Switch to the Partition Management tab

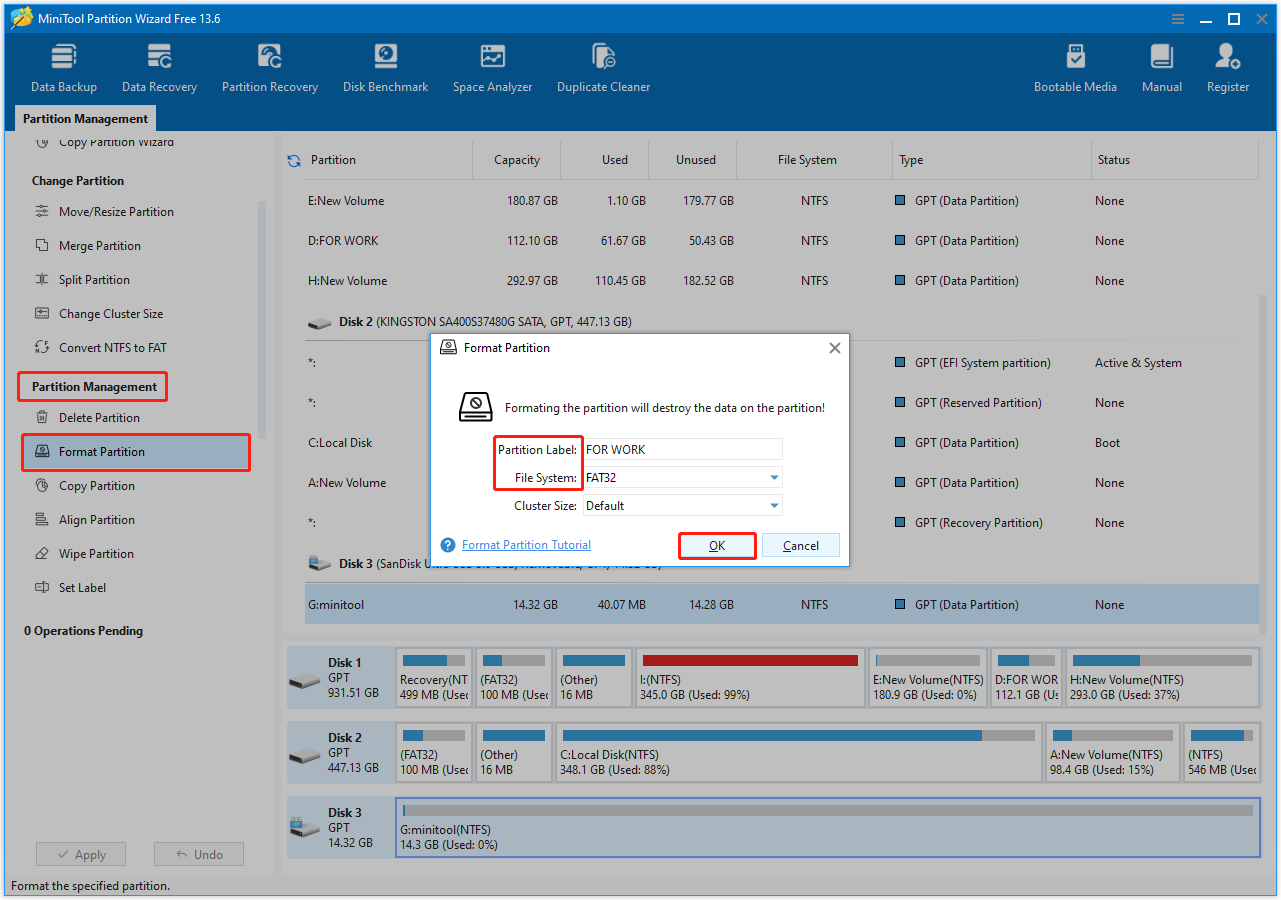click(x=85, y=118)
